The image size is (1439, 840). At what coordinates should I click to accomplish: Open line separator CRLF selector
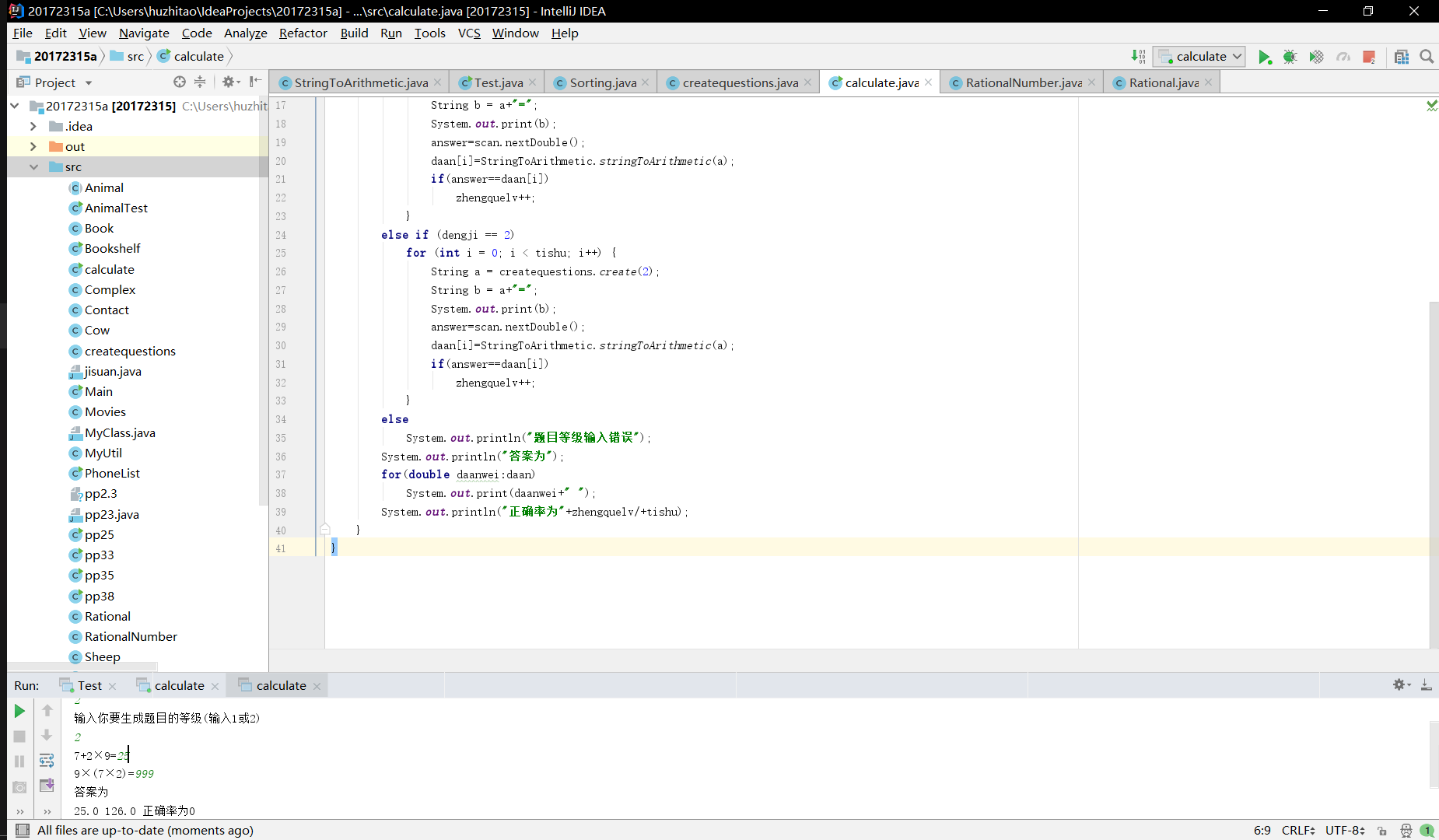pos(1298,830)
